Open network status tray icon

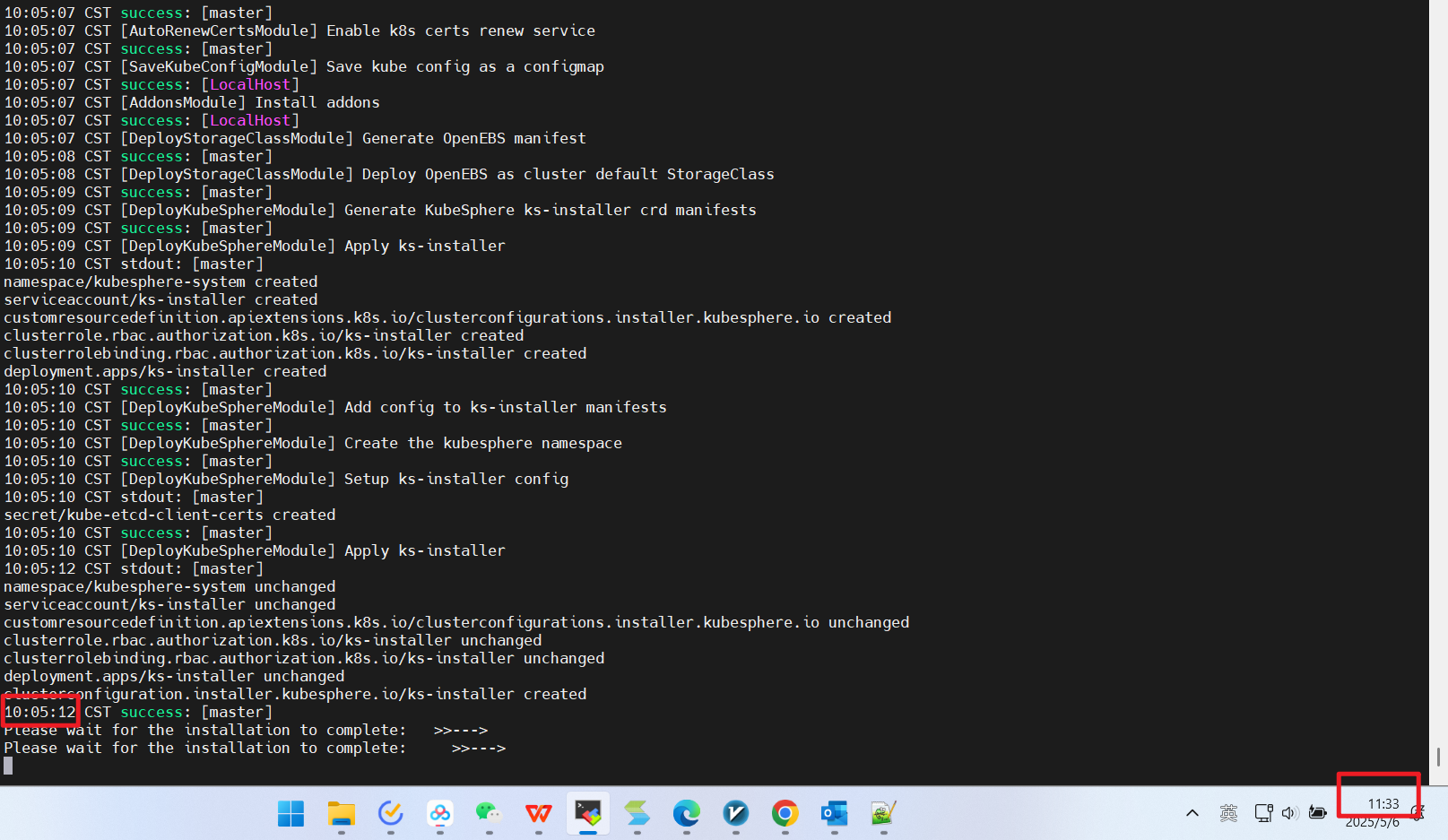1263,813
